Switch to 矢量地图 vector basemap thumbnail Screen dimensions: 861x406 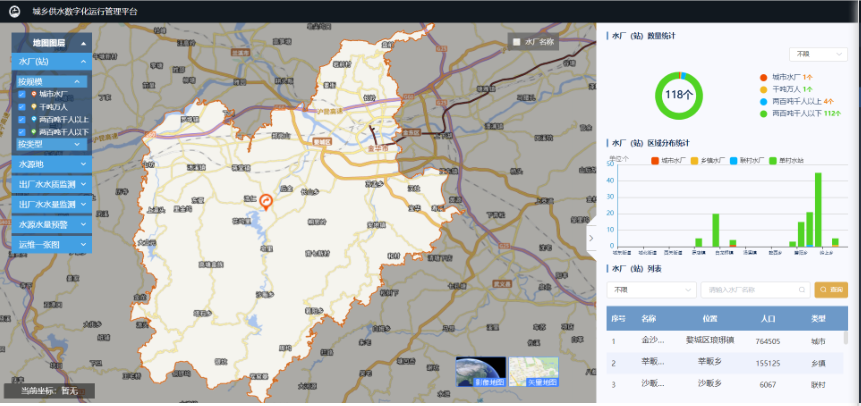533,372
